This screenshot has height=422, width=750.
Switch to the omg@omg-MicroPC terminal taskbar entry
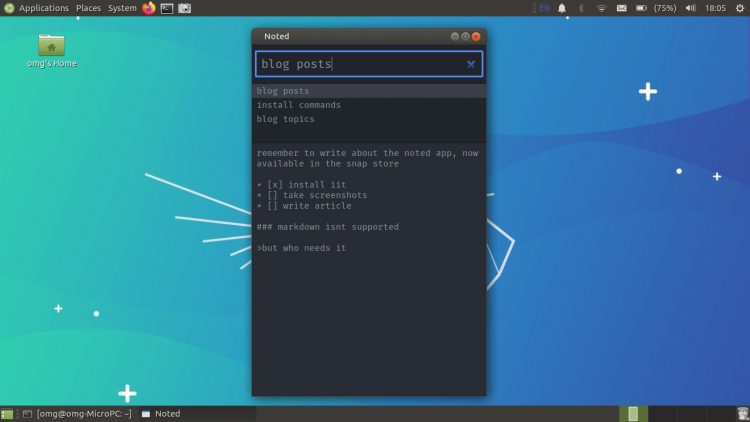click(x=77, y=414)
